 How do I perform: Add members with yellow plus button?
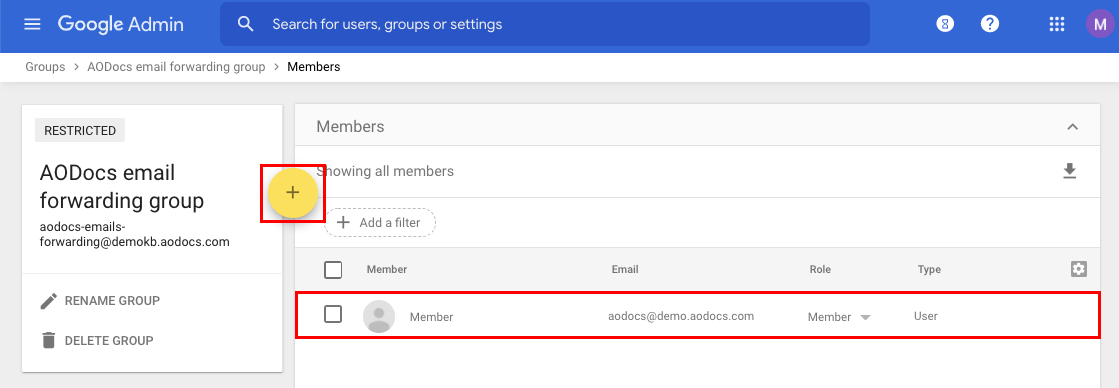point(293,193)
